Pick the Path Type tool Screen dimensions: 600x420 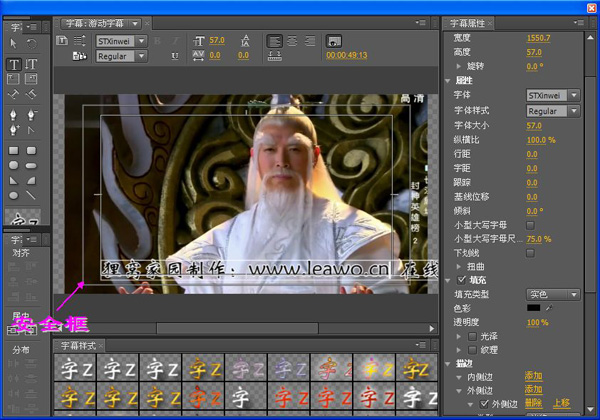point(13,94)
